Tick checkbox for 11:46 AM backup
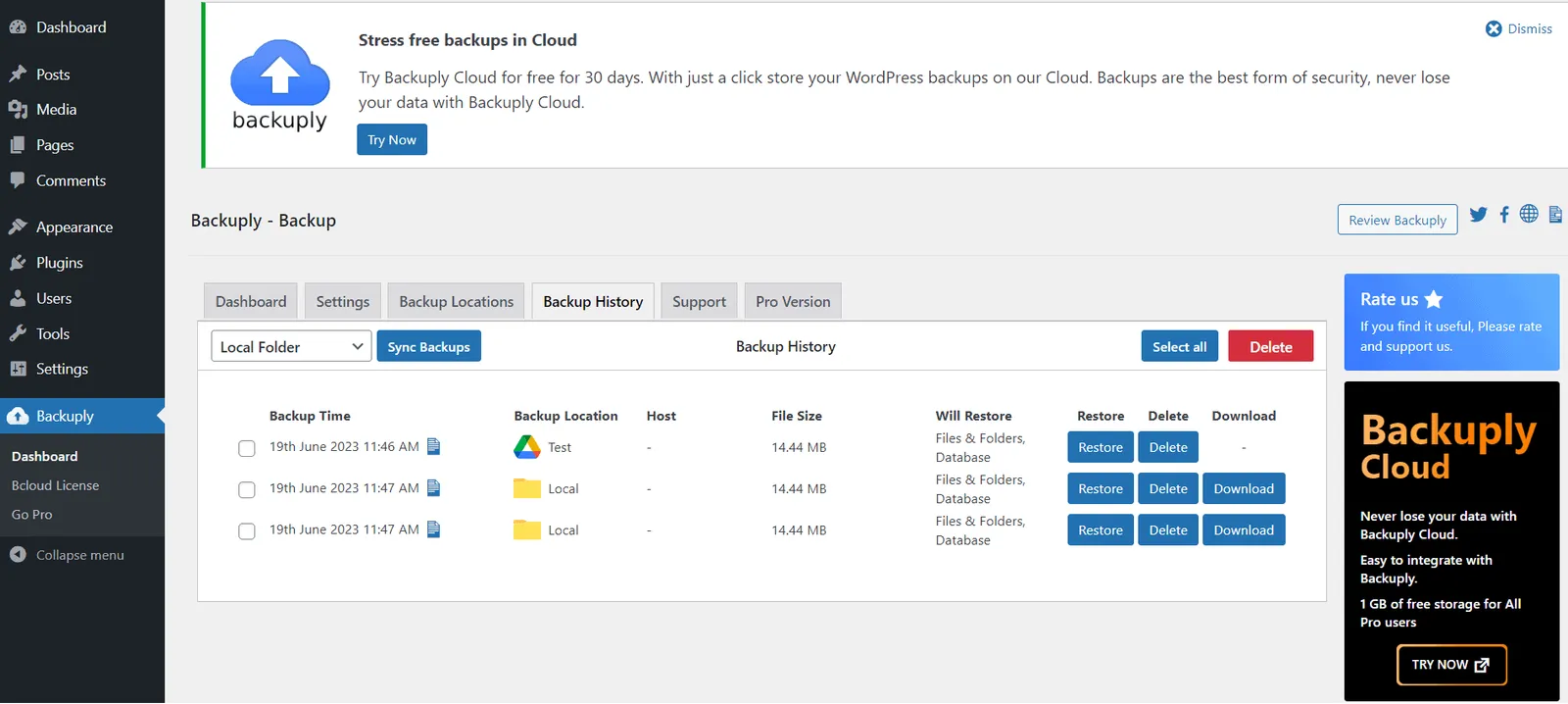 (x=247, y=448)
